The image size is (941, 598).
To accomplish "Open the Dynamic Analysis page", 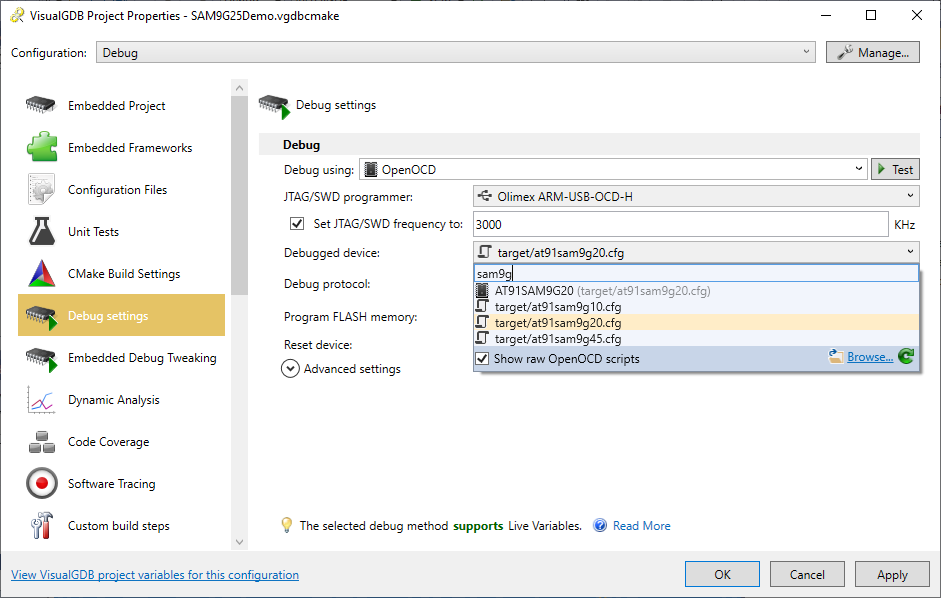I will pos(122,399).
